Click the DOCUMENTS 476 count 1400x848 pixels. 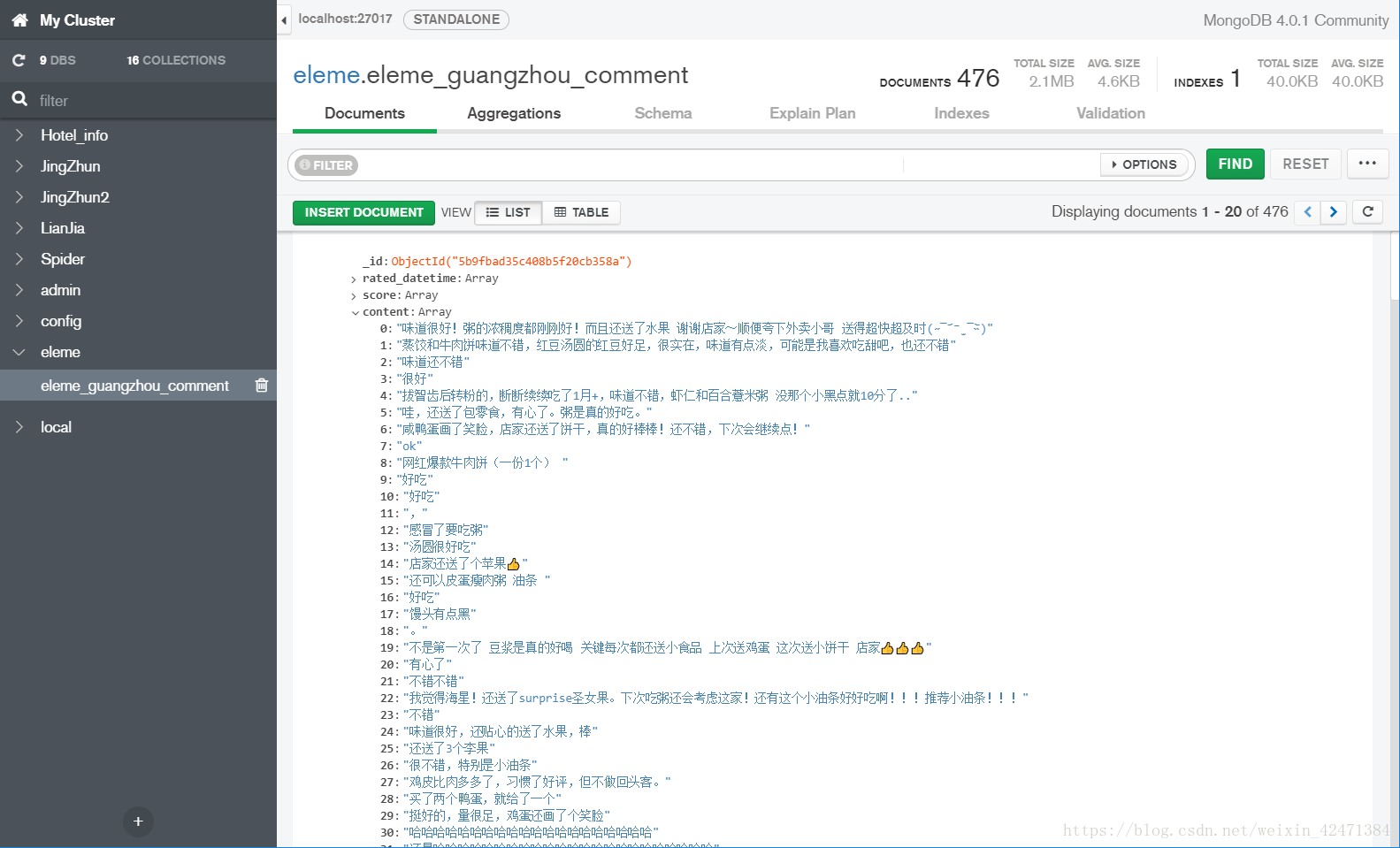pos(939,79)
